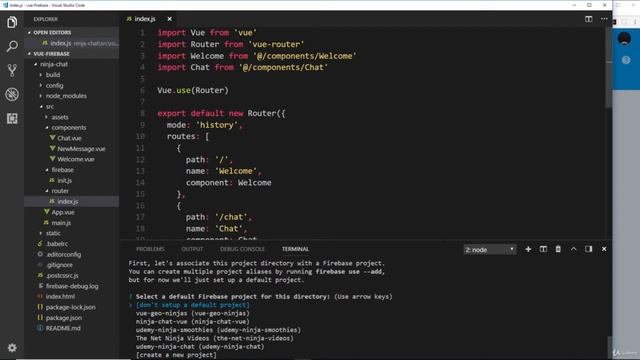Switch to the DEBUG CONSOLE tab
640x360 pixels.
(x=242, y=249)
